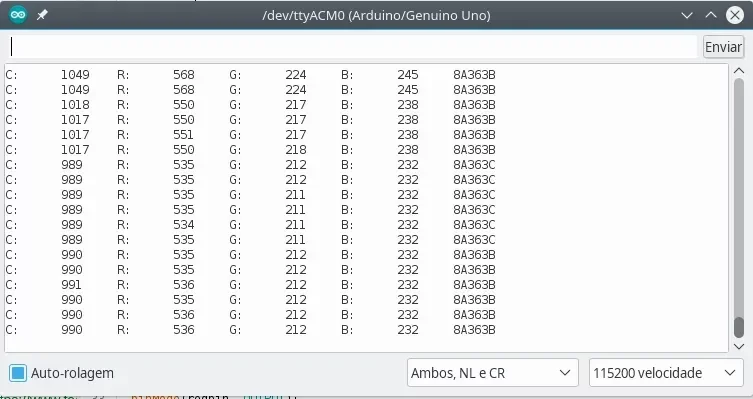
Task: Open the 115200 velocidade baud dropdown
Action: pyautogui.click(x=666, y=373)
